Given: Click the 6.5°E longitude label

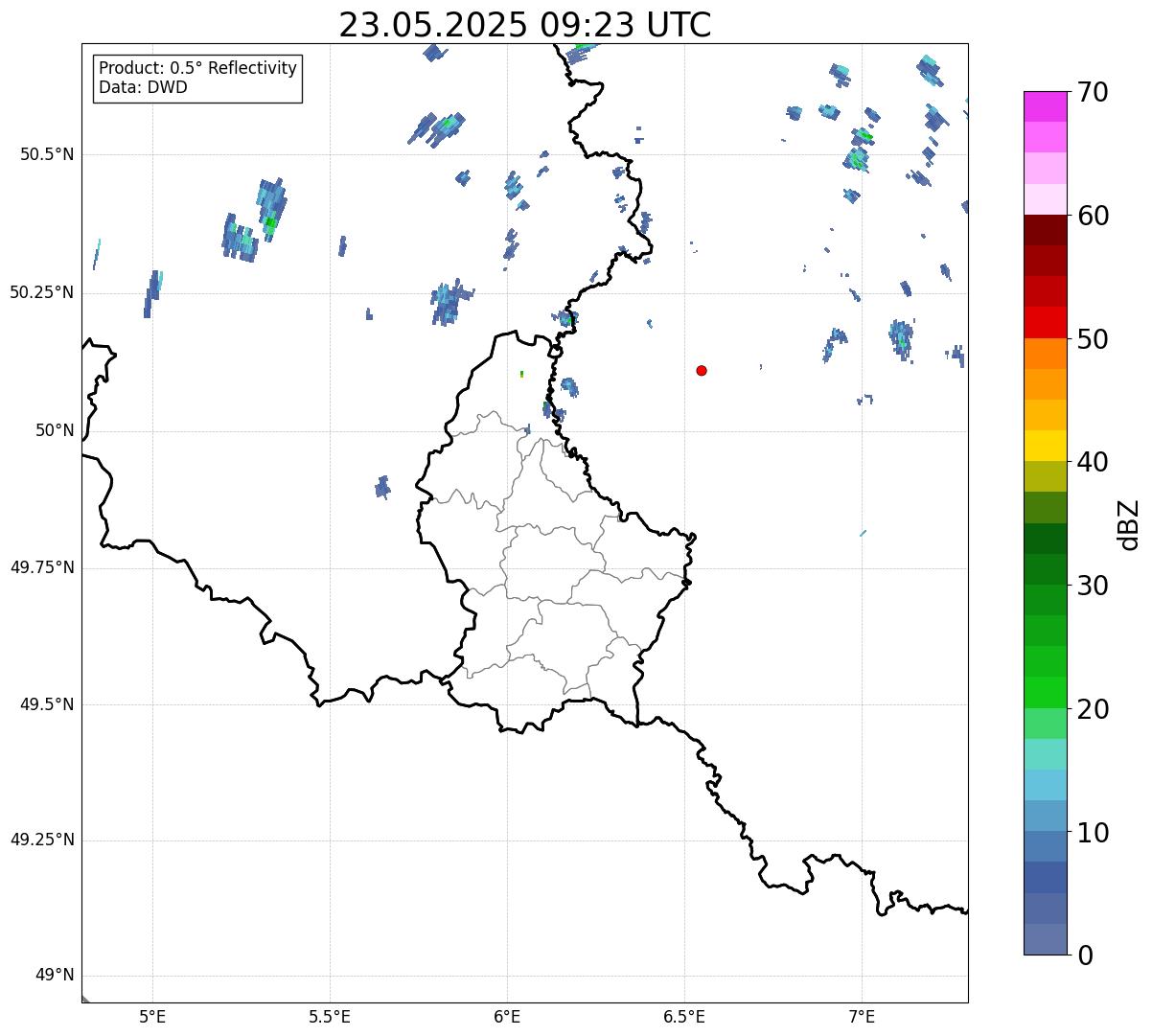Looking at the screenshot, I should 684,1016.
